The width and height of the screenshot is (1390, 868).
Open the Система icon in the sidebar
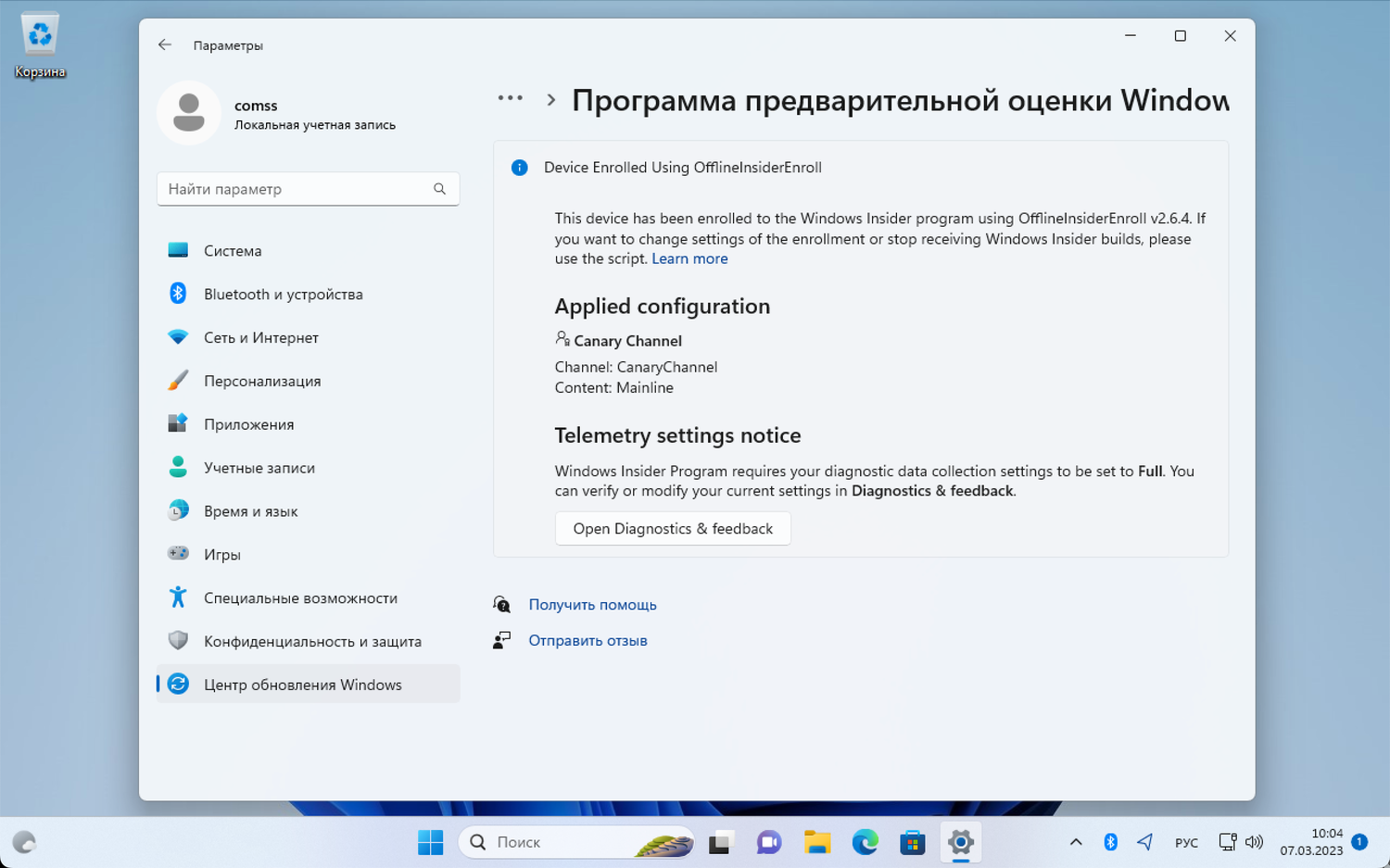(178, 250)
